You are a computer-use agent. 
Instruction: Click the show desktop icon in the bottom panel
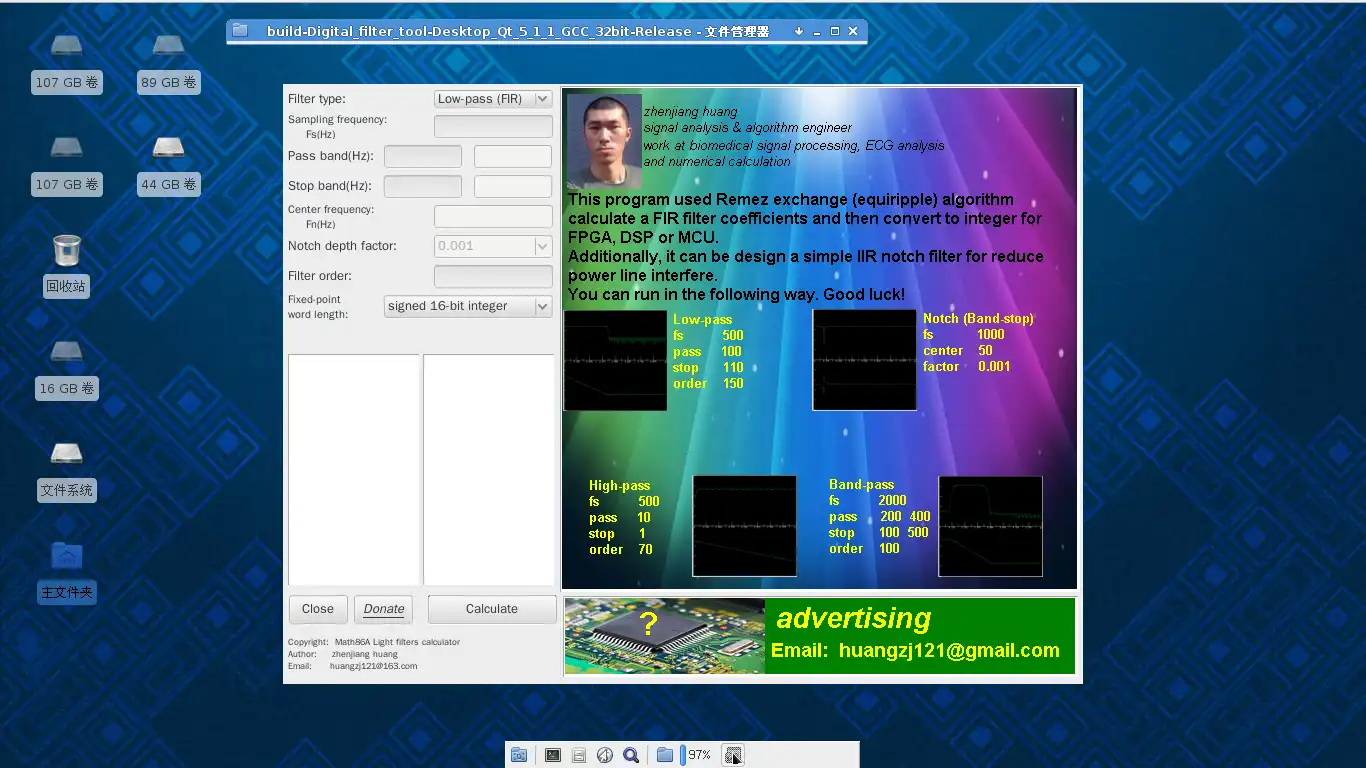pos(519,755)
